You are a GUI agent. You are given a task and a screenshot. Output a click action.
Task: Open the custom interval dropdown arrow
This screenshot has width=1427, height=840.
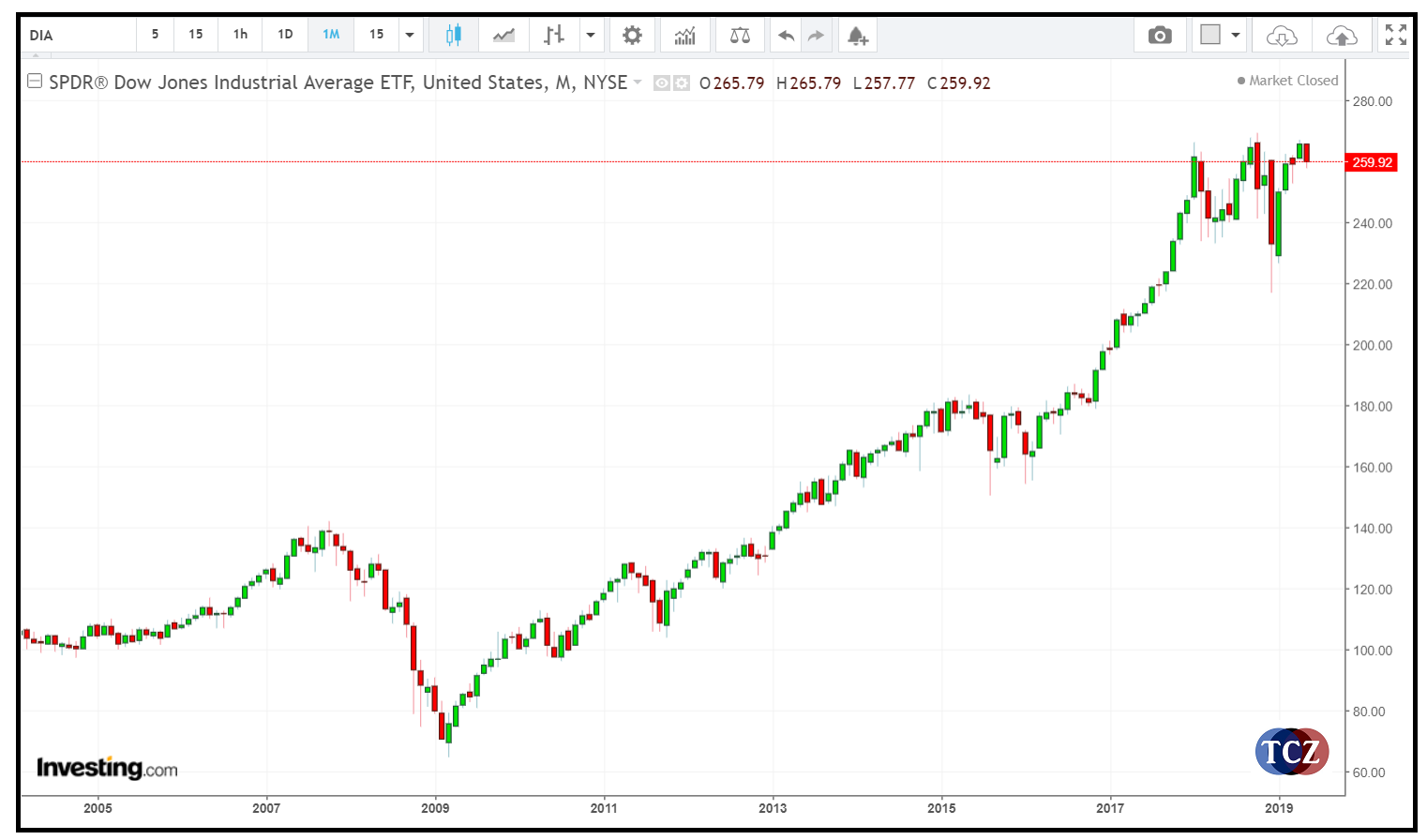pyautogui.click(x=410, y=34)
